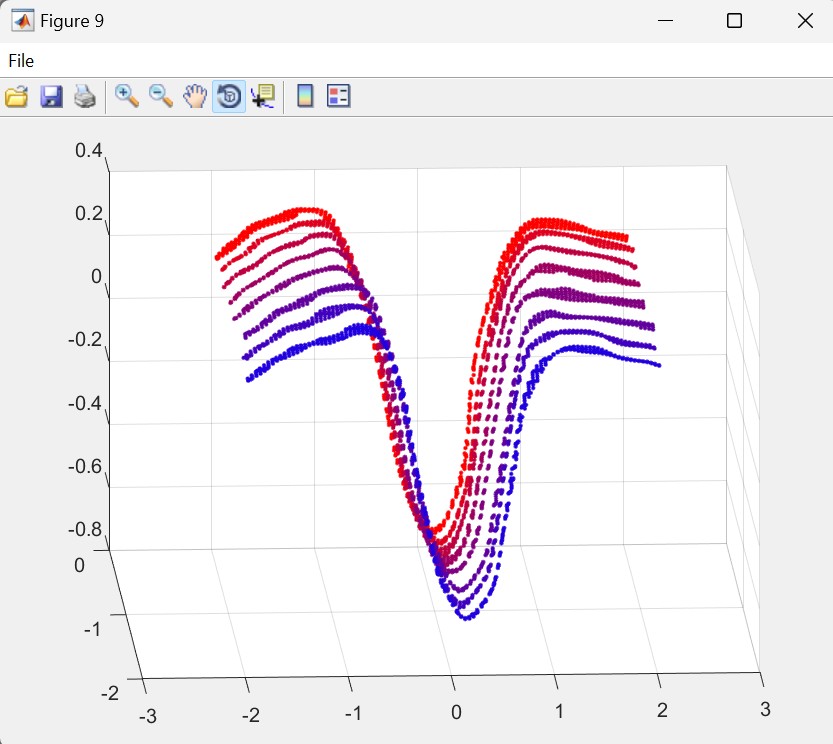Insert a legend using the toolbar icon

point(339,96)
